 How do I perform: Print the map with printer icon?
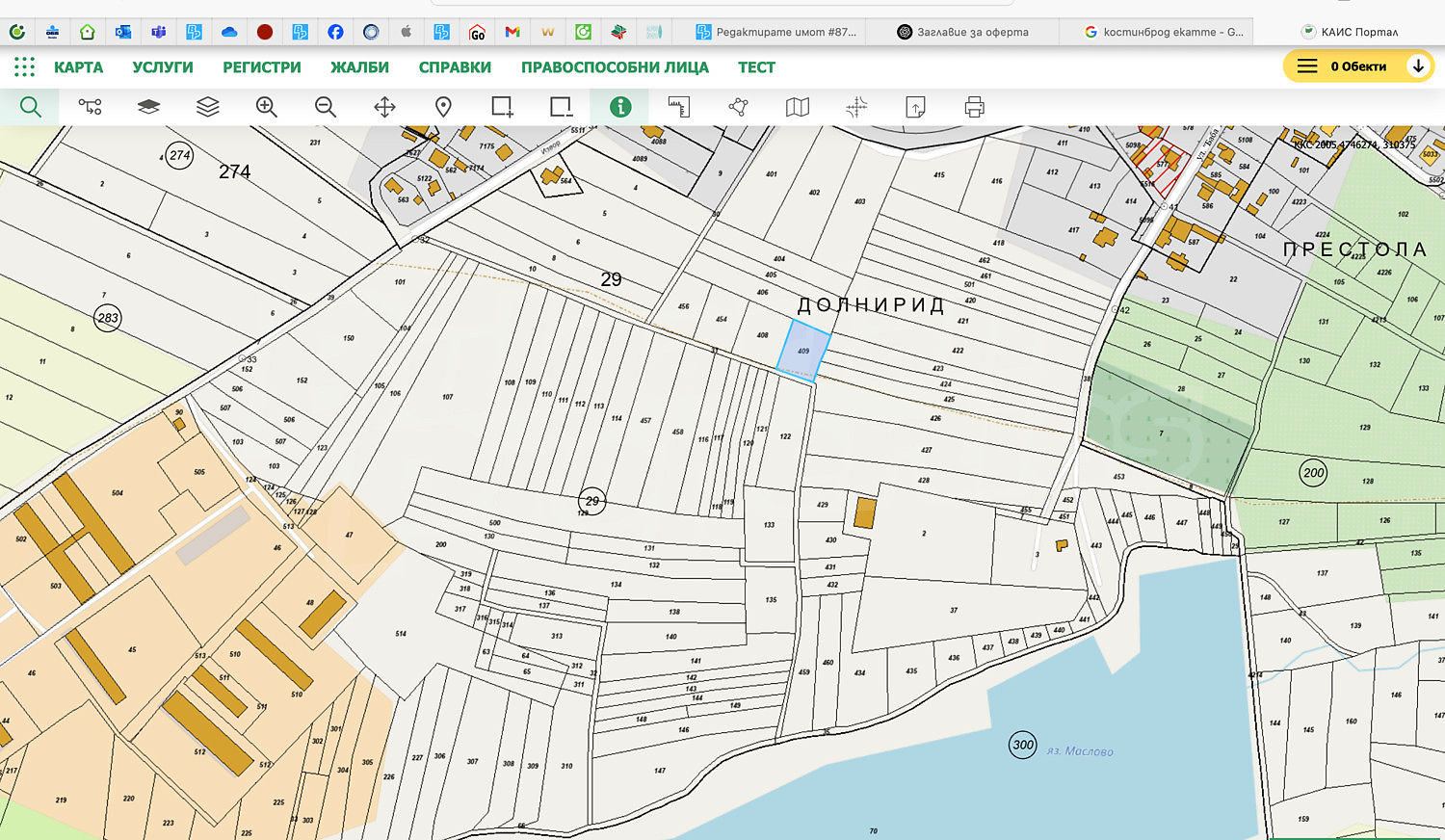975,107
